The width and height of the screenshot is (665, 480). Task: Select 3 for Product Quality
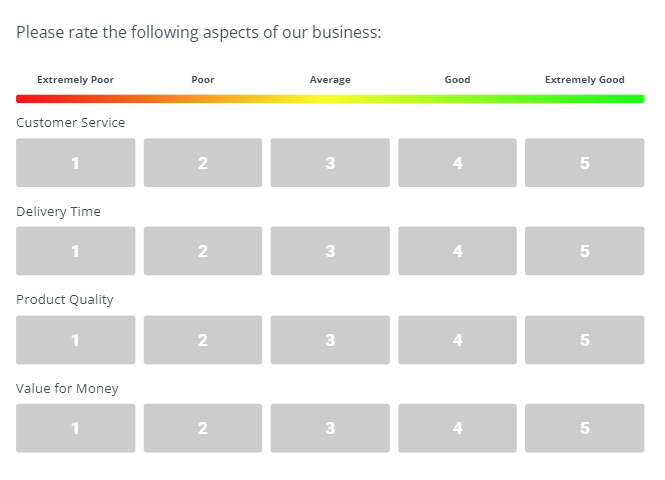pos(330,340)
